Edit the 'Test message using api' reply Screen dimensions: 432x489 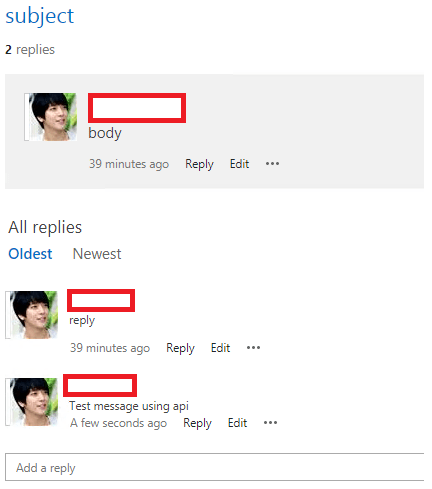[237, 423]
